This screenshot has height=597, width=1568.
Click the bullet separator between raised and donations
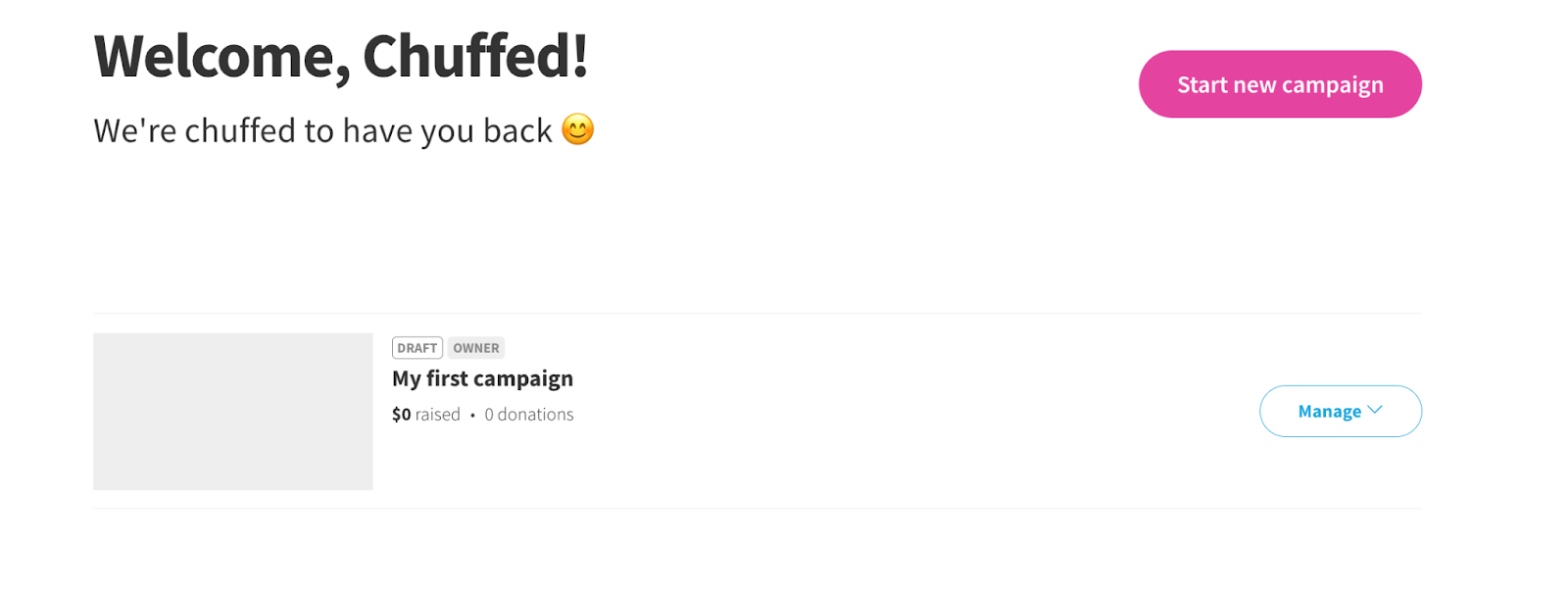point(472,416)
